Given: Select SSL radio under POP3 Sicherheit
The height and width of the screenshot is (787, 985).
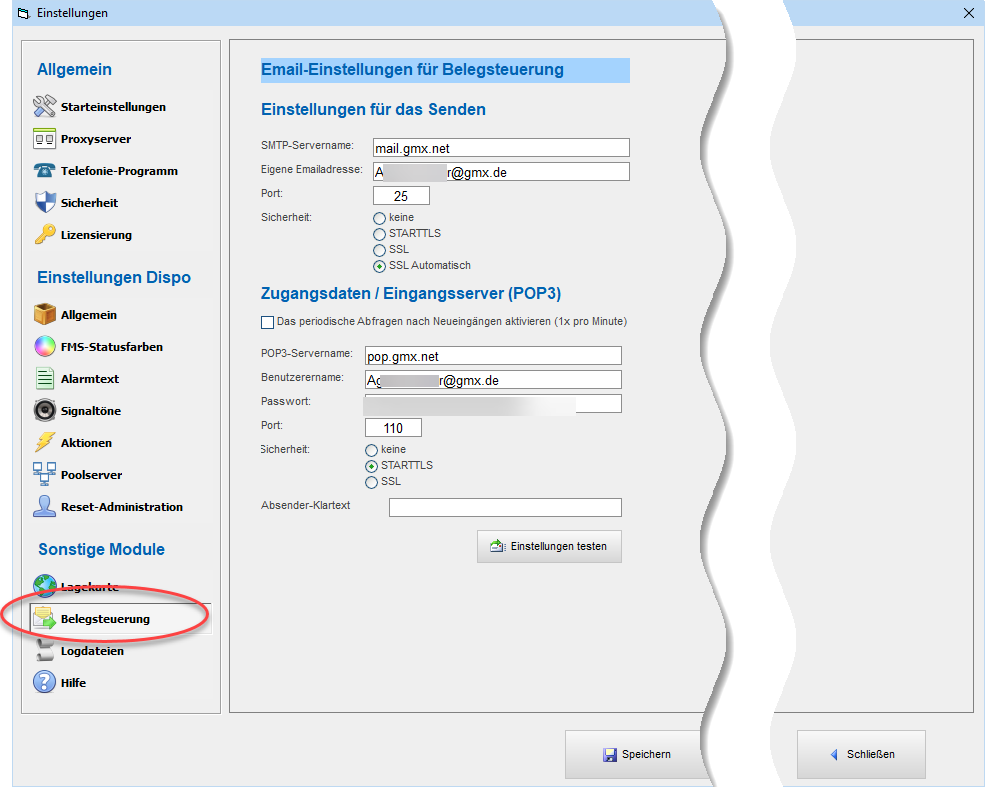Looking at the screenshot, I should [x=372, y=482].
